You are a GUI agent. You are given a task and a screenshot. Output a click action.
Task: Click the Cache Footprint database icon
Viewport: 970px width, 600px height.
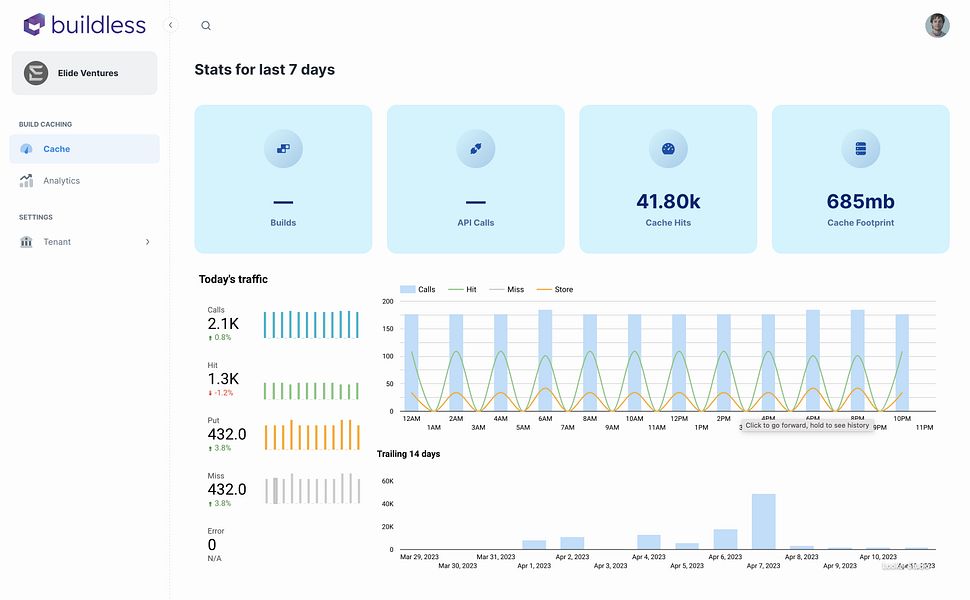(x=861, y=148)
